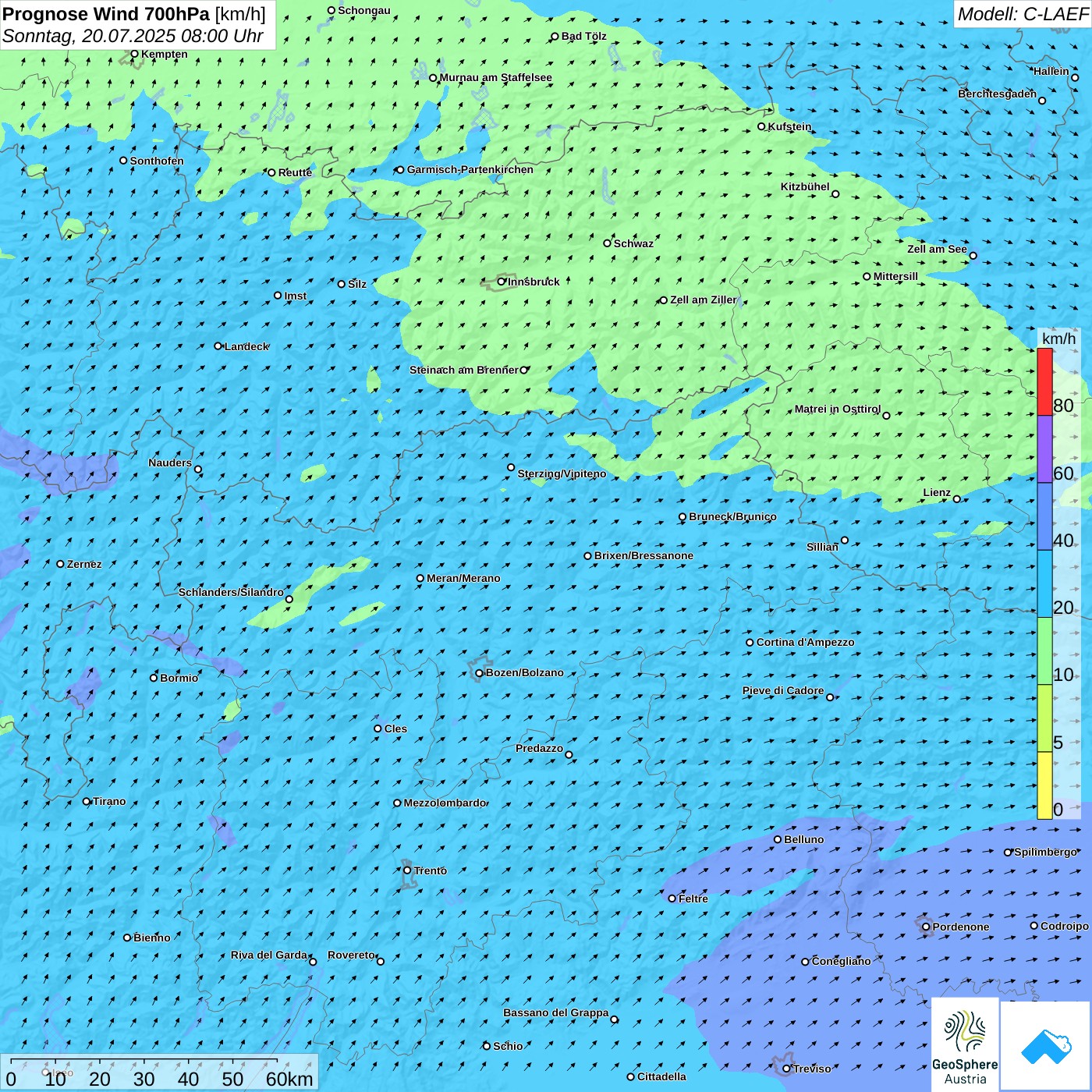Screen dimensions: 1092x1092
Task: Click the 'Schongau' map label
Action: click(x=364, y=10)
